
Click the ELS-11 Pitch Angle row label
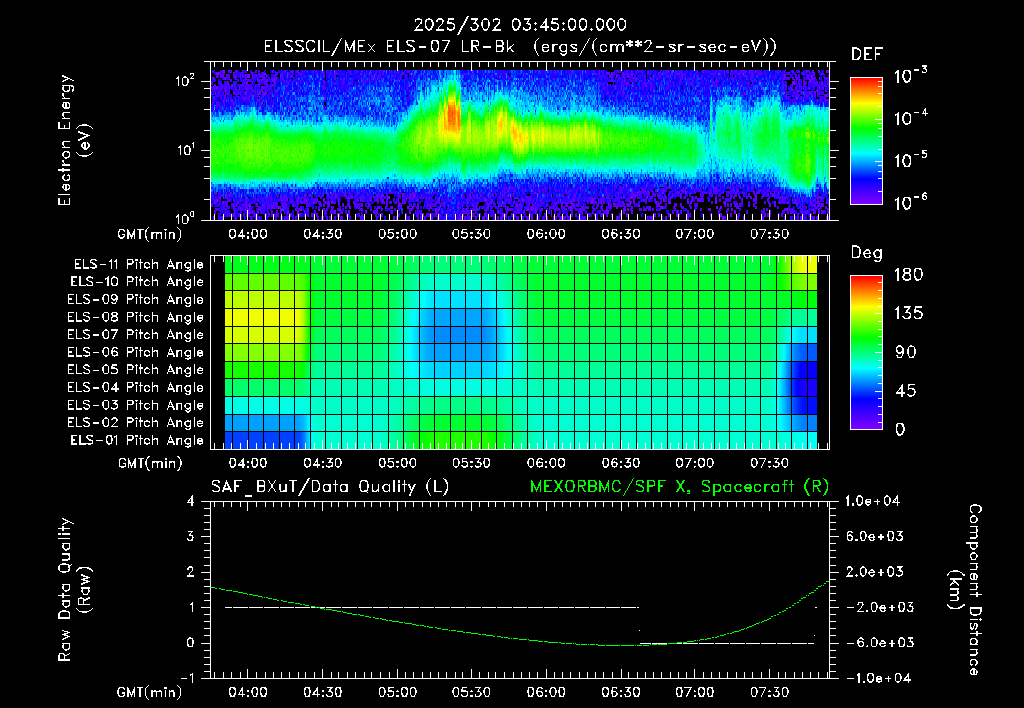point(138,265)
